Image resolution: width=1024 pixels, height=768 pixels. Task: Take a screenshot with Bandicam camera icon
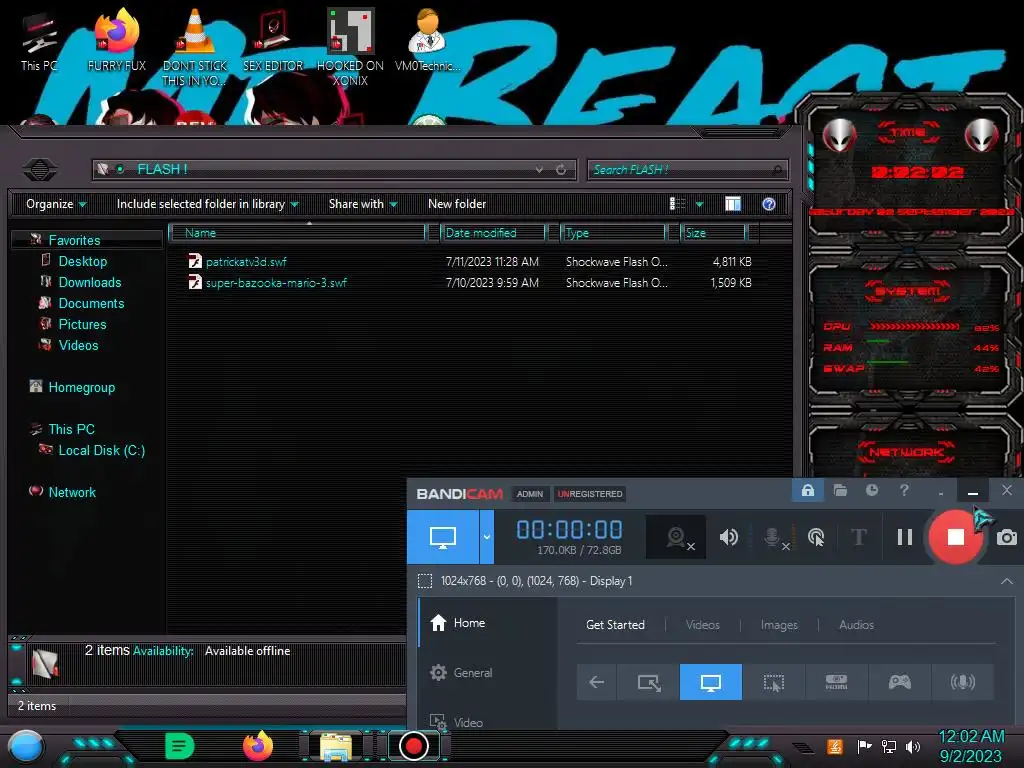click(x=1006, y=537)
